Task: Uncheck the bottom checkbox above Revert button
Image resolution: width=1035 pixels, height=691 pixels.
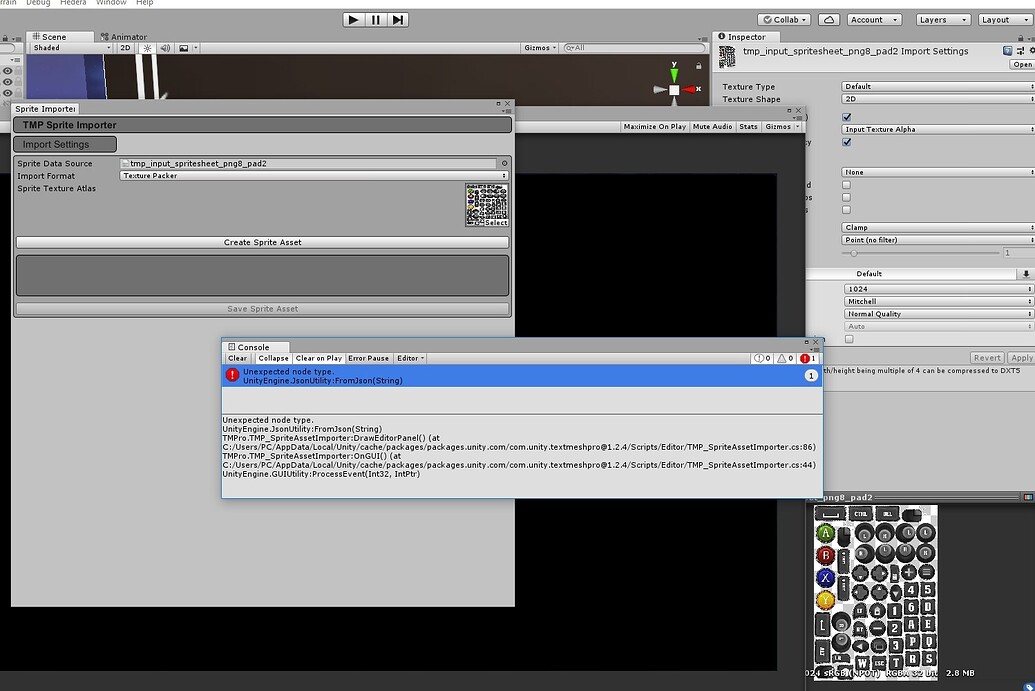Action: pyautogui.click(x=847, y=338)
